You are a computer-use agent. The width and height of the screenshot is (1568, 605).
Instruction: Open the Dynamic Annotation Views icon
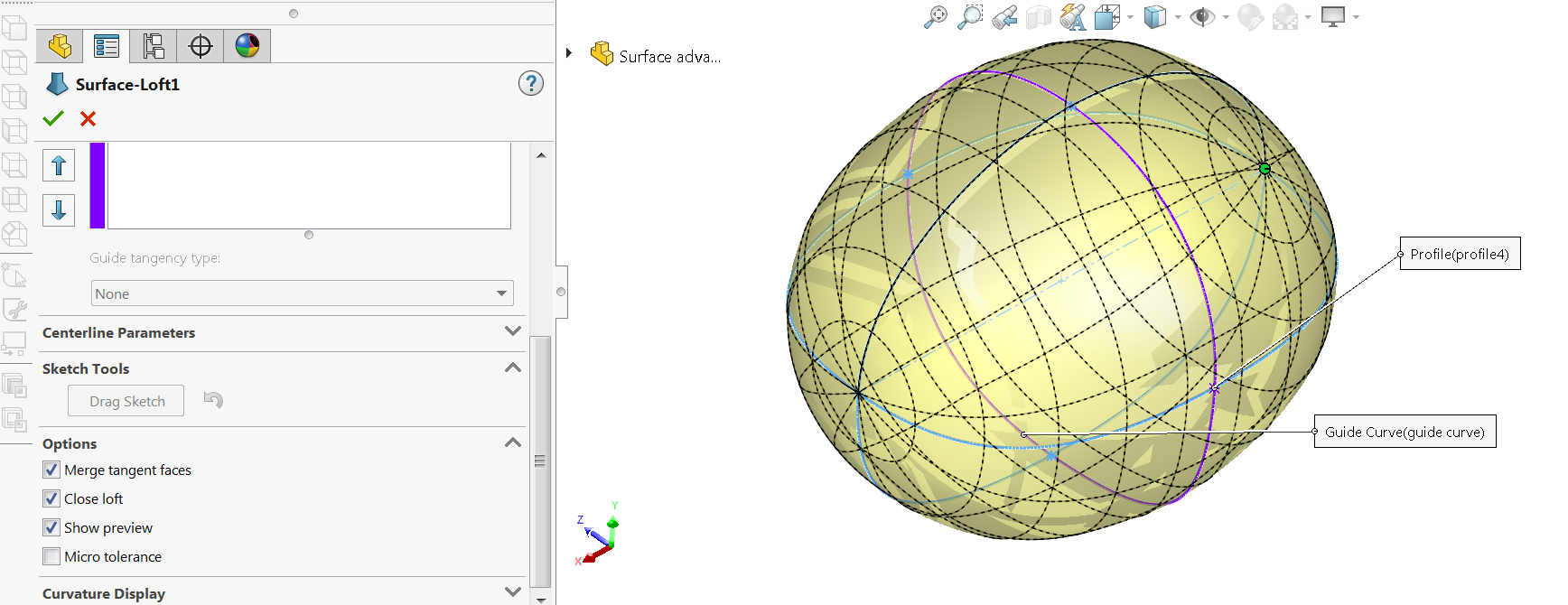click(1072, 17)
